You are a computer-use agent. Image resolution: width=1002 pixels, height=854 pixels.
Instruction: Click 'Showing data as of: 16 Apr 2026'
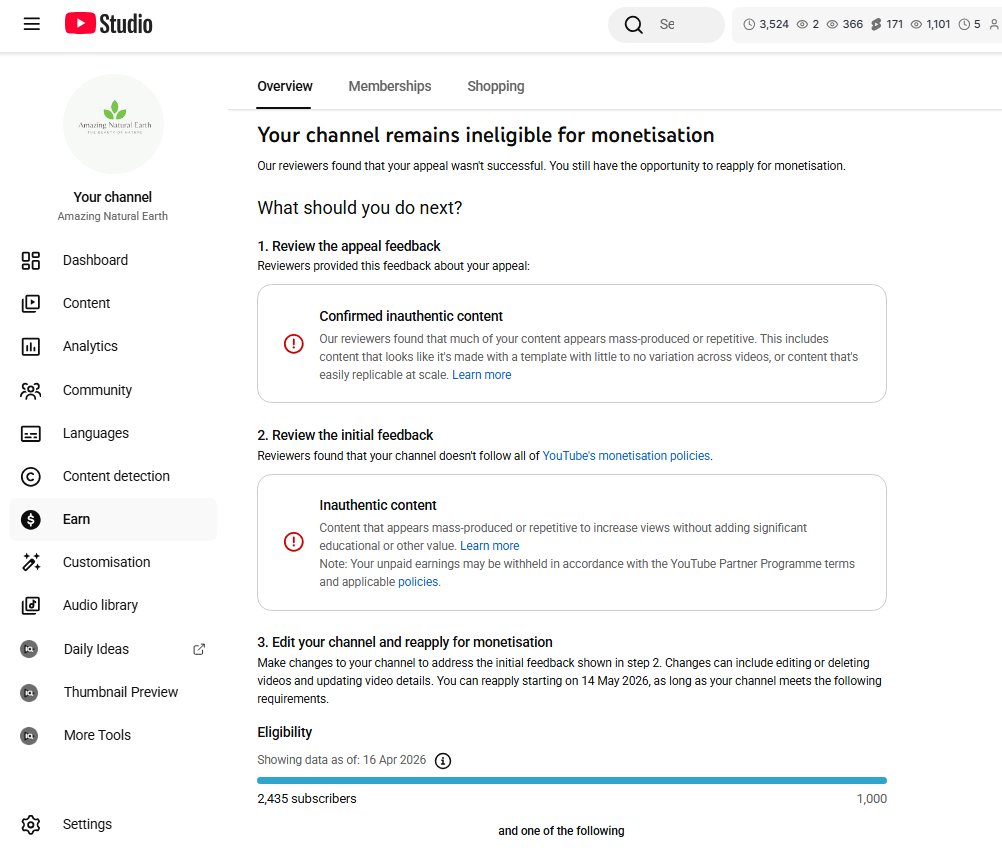coord(341,760)
